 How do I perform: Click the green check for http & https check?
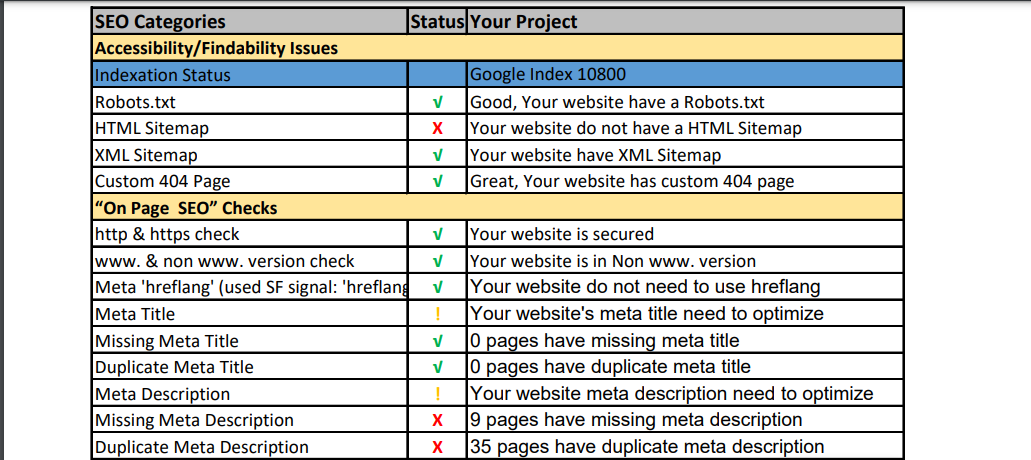[x=438, y=235]
